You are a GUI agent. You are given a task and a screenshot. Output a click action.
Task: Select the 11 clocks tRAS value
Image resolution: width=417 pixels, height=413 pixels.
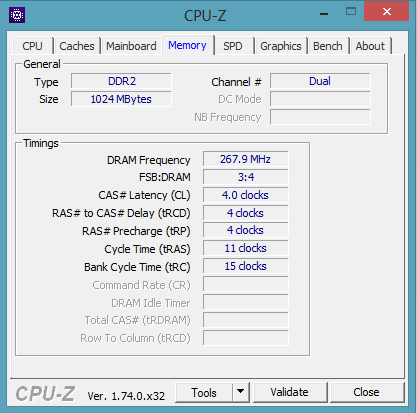click(246, 248)
